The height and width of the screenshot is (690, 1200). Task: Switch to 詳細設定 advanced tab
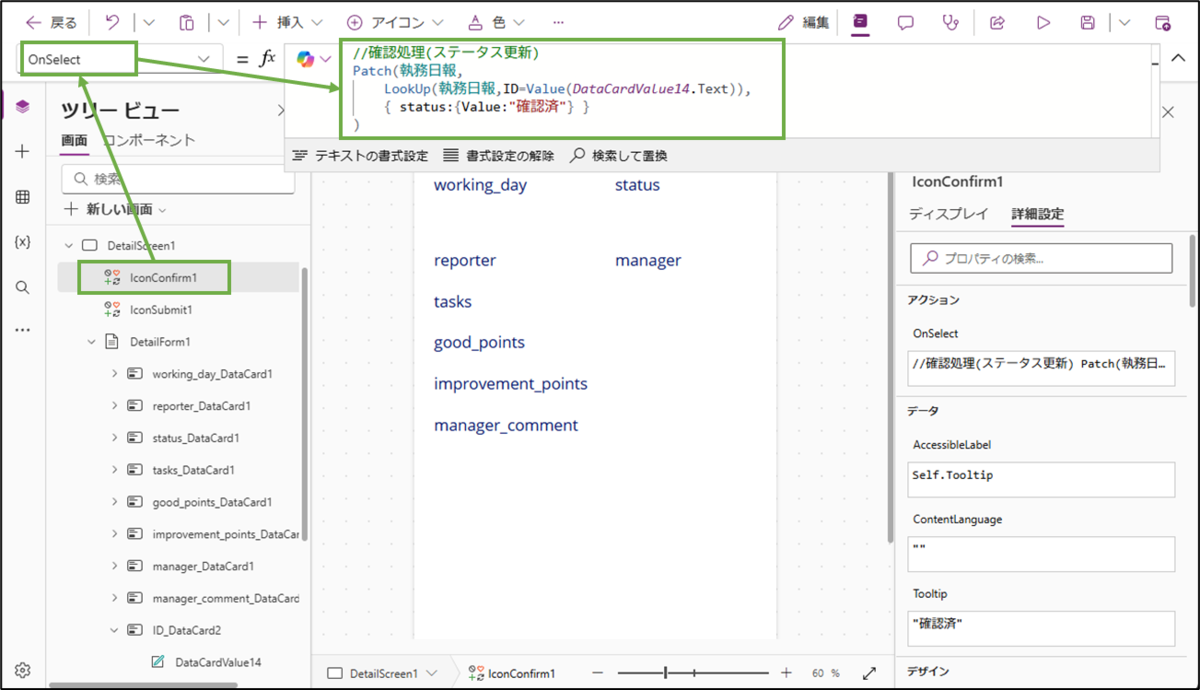1037,214
